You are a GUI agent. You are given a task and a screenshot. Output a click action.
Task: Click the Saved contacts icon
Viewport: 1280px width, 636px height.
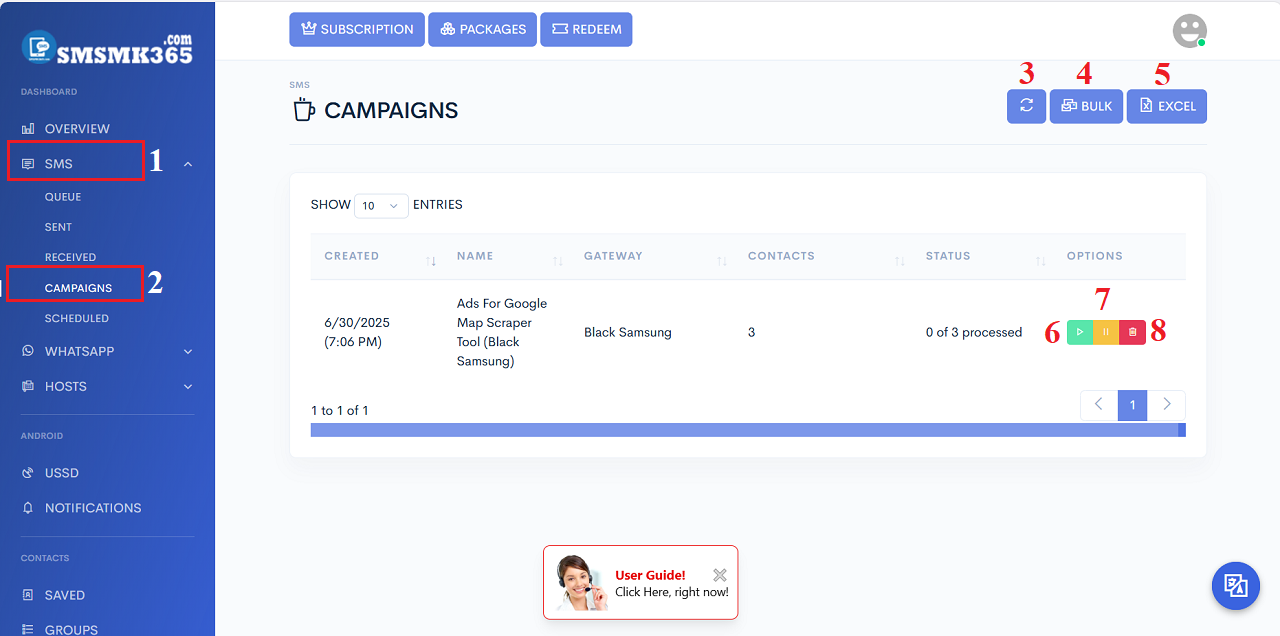point(28,595)
